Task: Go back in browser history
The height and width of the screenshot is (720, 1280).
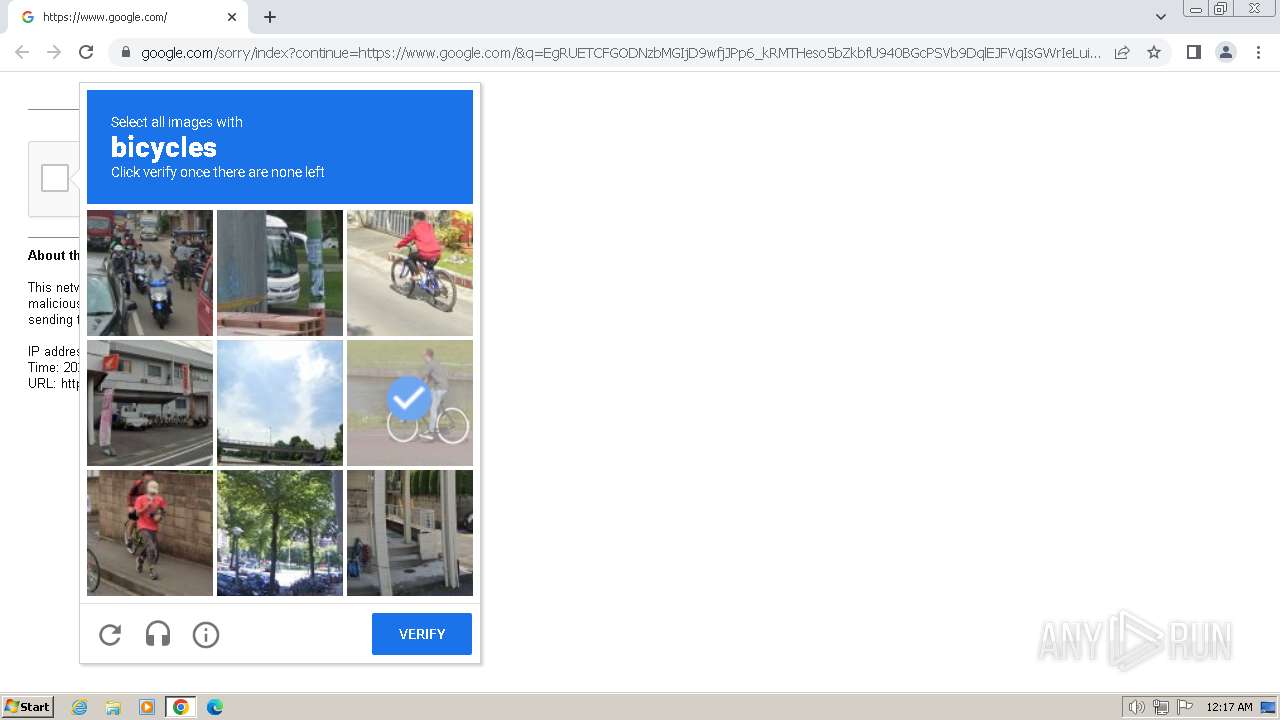Action: (22, 52)
